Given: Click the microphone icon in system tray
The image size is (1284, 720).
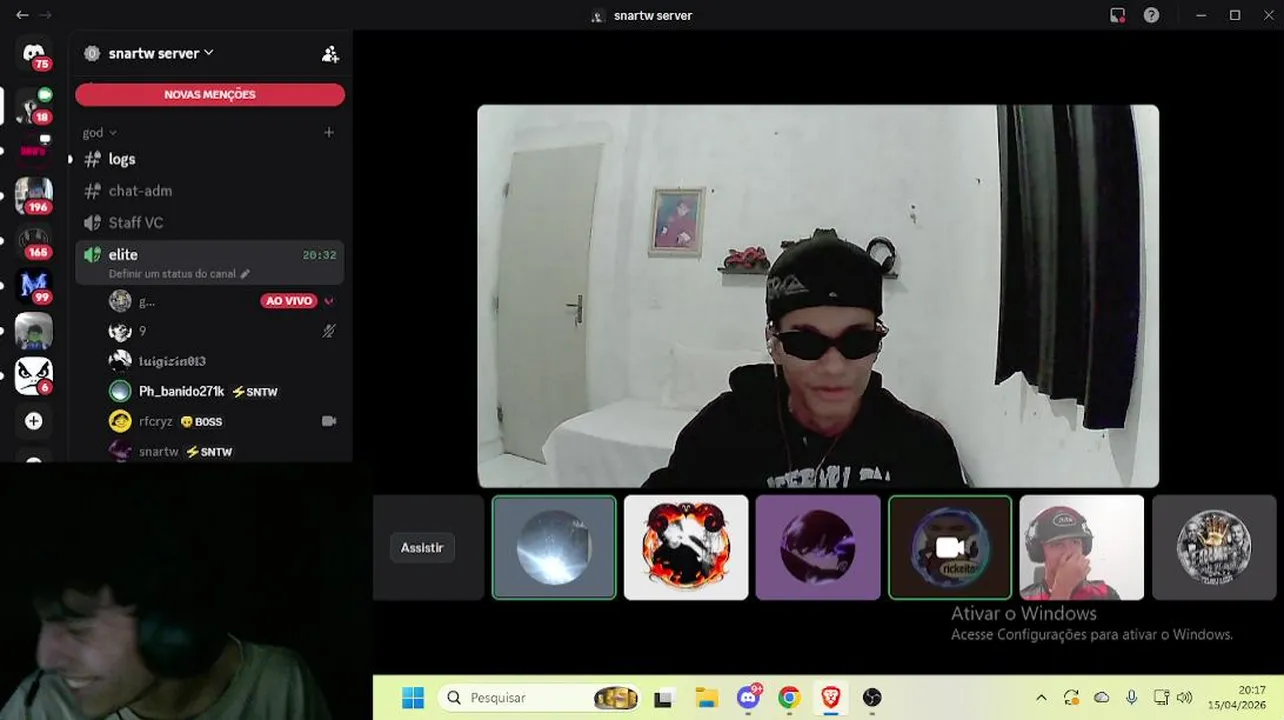Looking at the screenshot, I should point(1131,698).
